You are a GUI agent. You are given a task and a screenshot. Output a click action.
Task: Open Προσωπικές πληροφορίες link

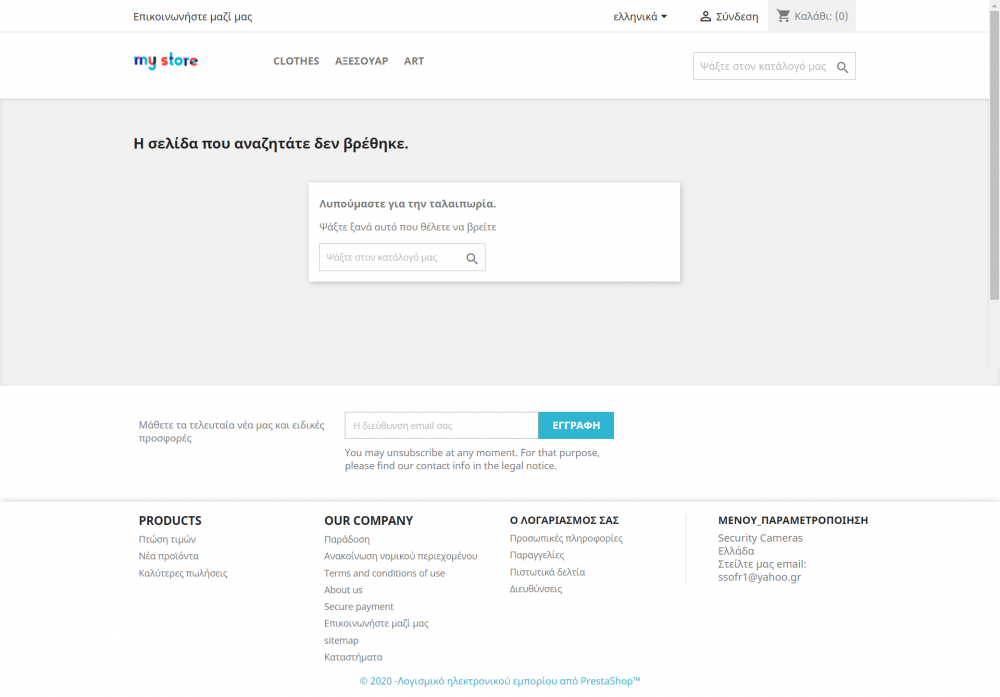pyautogui.click(x=566, y=538)
